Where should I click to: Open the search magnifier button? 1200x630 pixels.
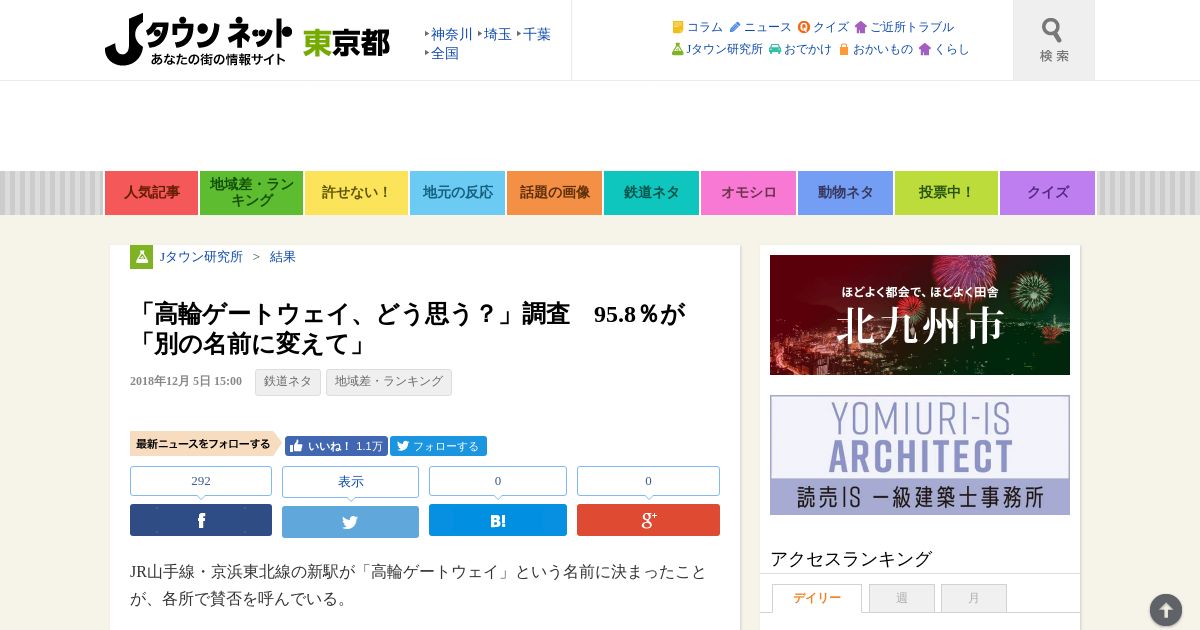point(1053,40)
